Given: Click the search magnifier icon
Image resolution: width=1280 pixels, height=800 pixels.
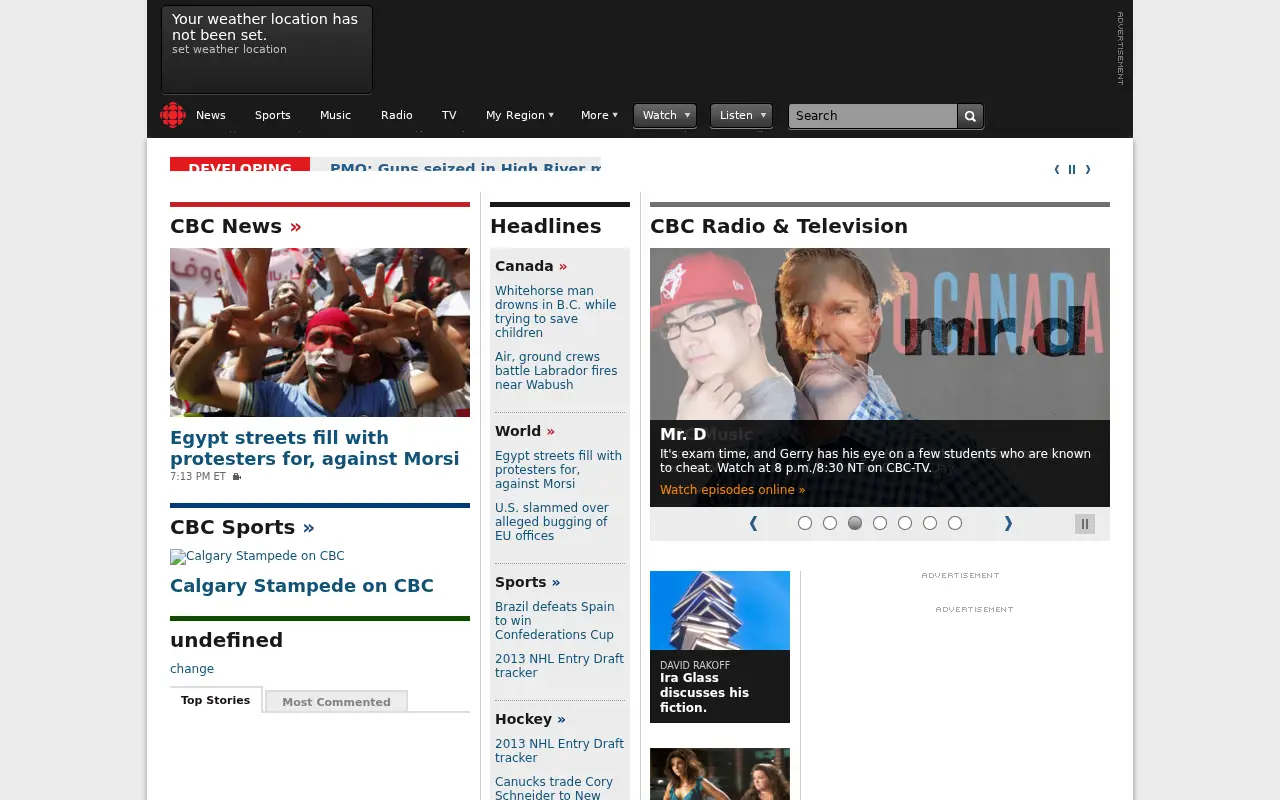Looking at the screenshot, I should [970, 116].
